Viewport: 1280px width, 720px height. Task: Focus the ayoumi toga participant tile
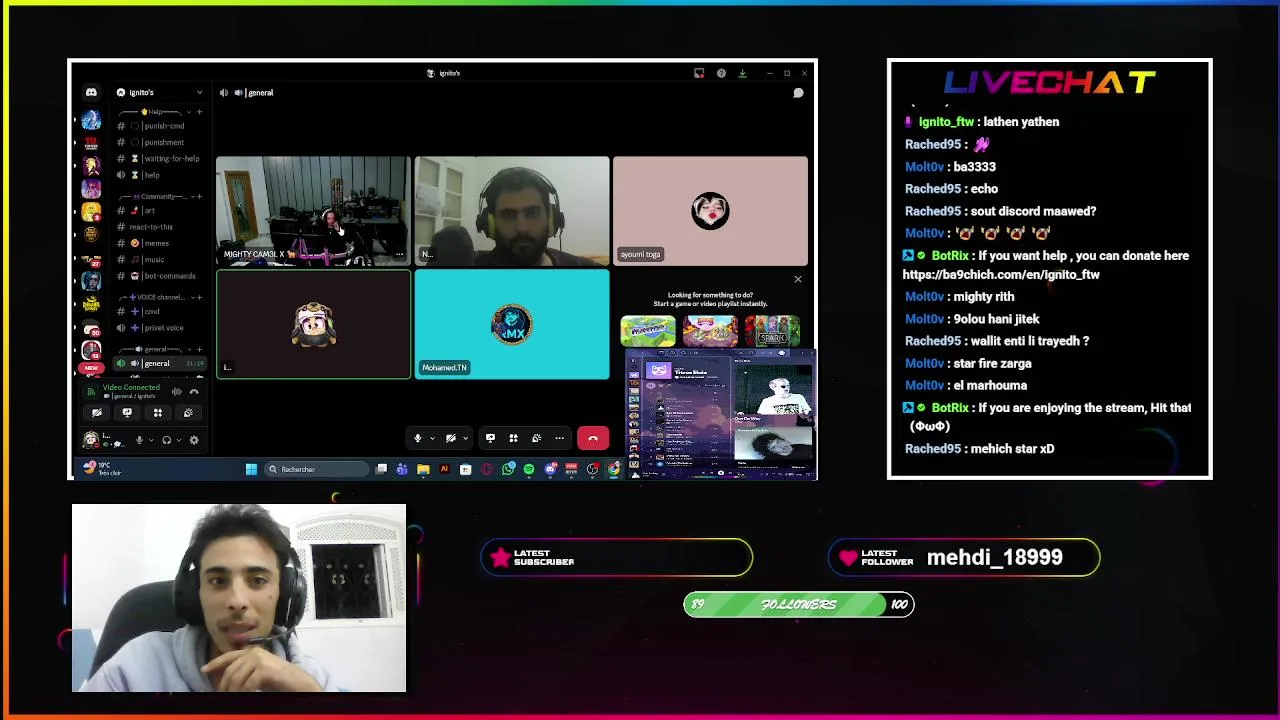point(710,211)
